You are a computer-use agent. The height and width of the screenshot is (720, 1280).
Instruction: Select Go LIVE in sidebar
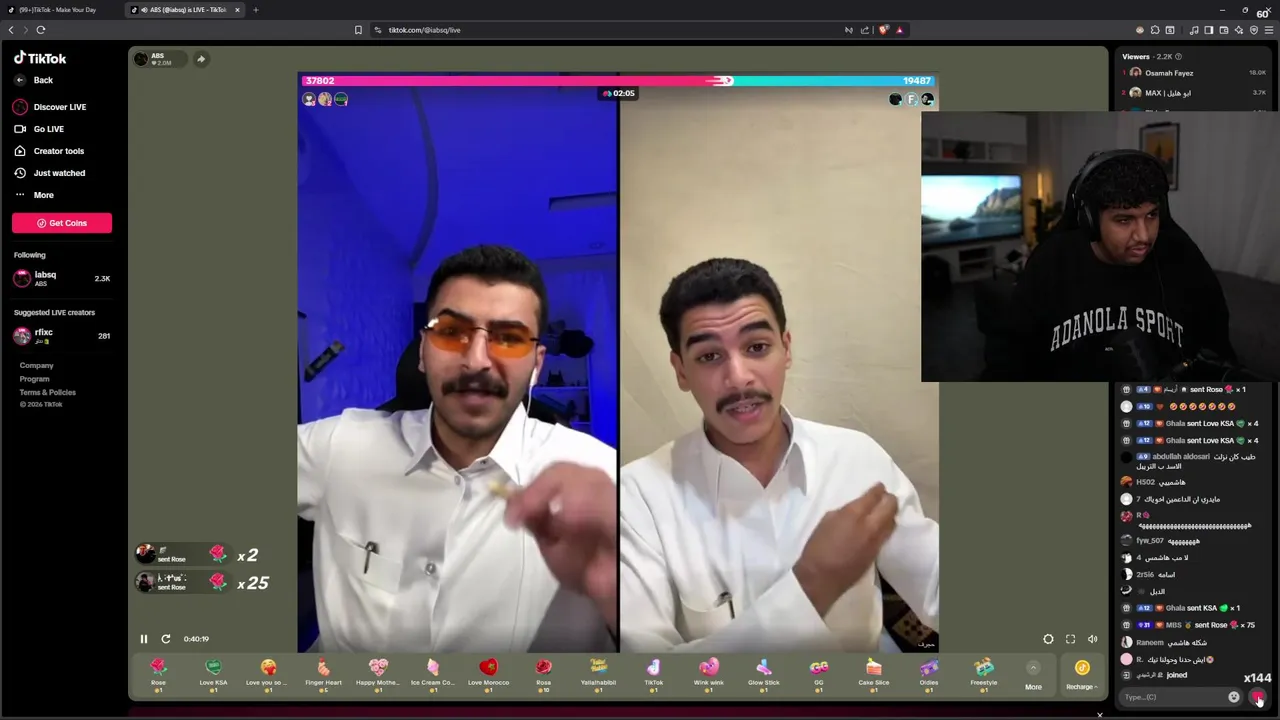pyautogui.click(x=40, y=129)
